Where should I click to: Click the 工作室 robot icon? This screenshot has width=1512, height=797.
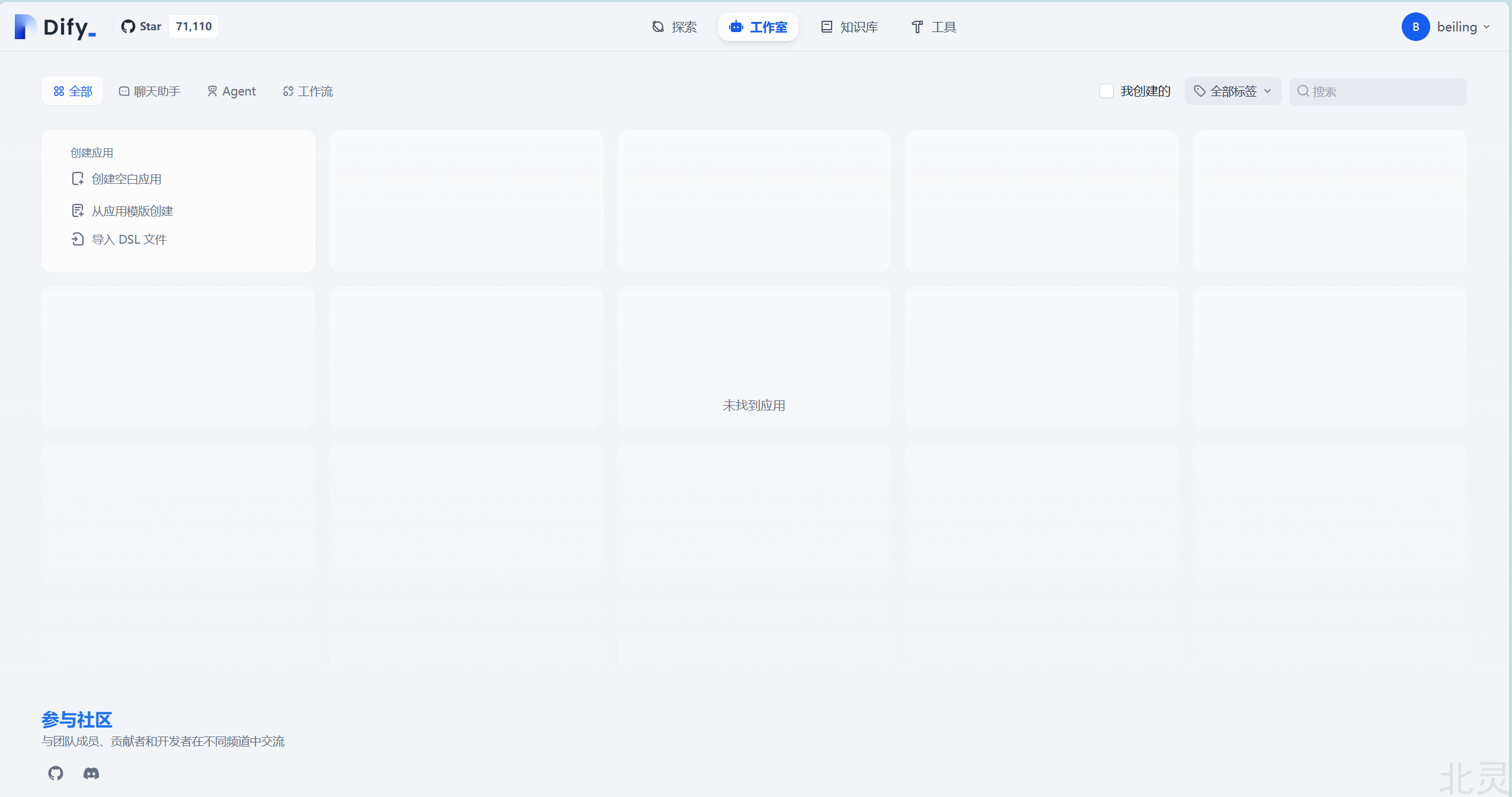(x=736, y=27)
